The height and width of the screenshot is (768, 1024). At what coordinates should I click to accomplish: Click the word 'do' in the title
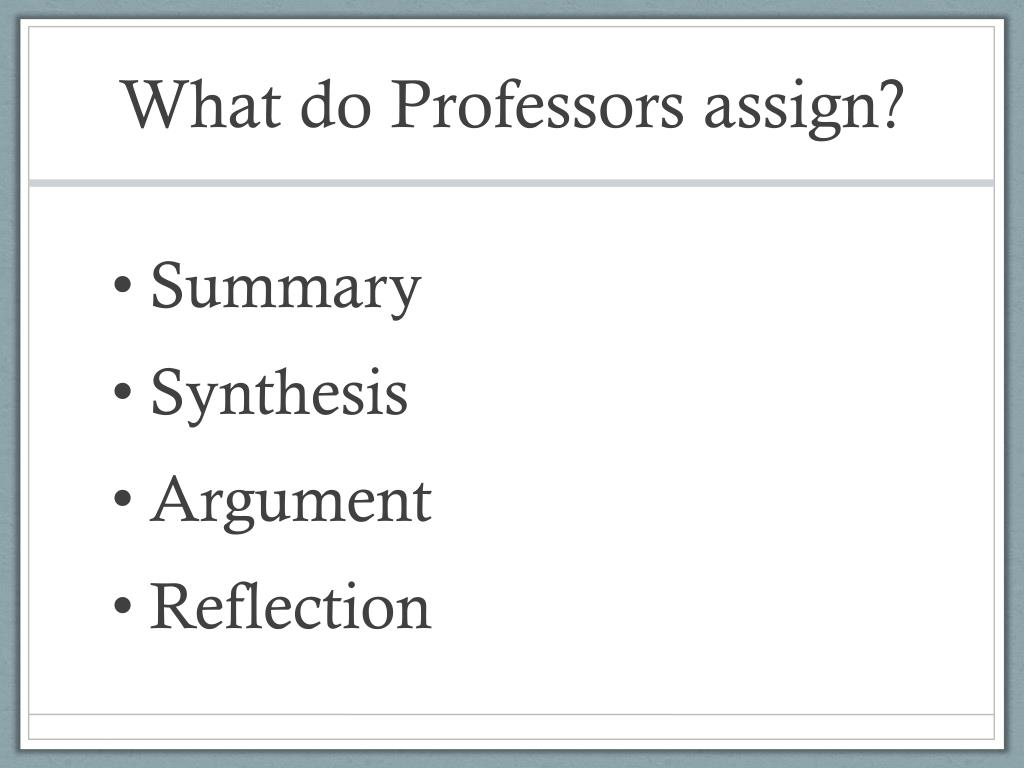[x=336, y=104]
